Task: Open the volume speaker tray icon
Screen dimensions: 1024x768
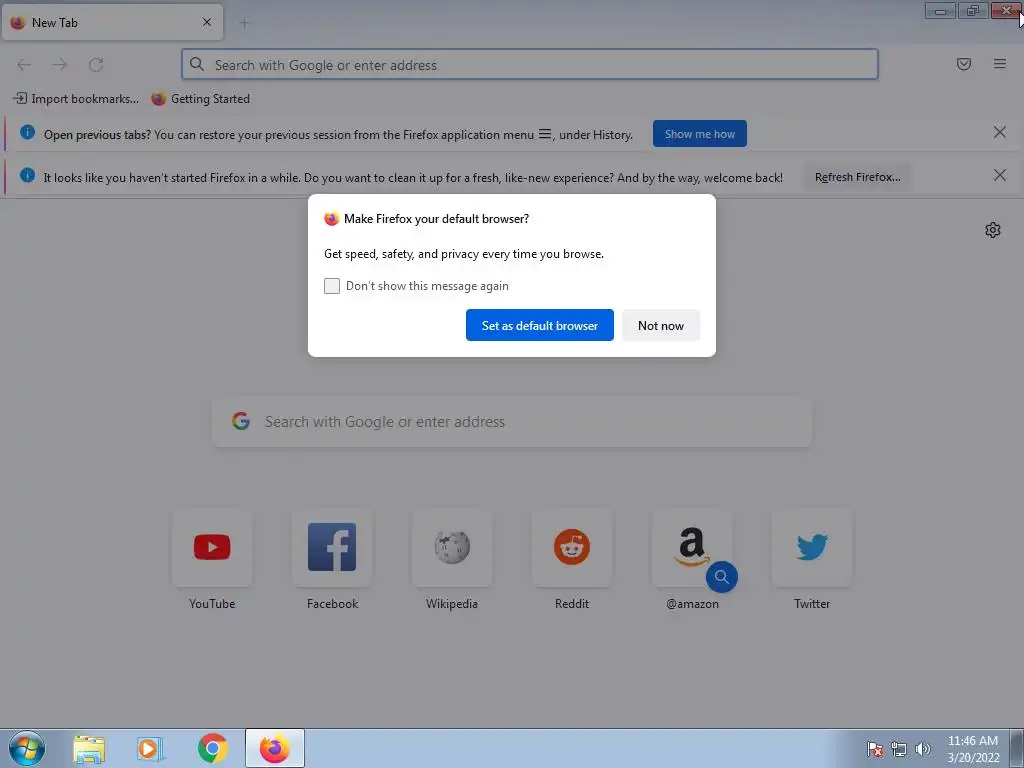Action: [922, 749]
